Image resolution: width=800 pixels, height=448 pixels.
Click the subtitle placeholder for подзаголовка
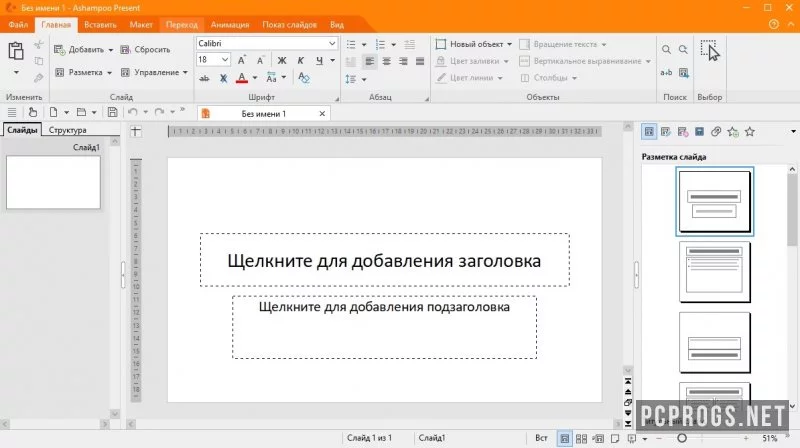pyautogui.click(x=384, y=327)
